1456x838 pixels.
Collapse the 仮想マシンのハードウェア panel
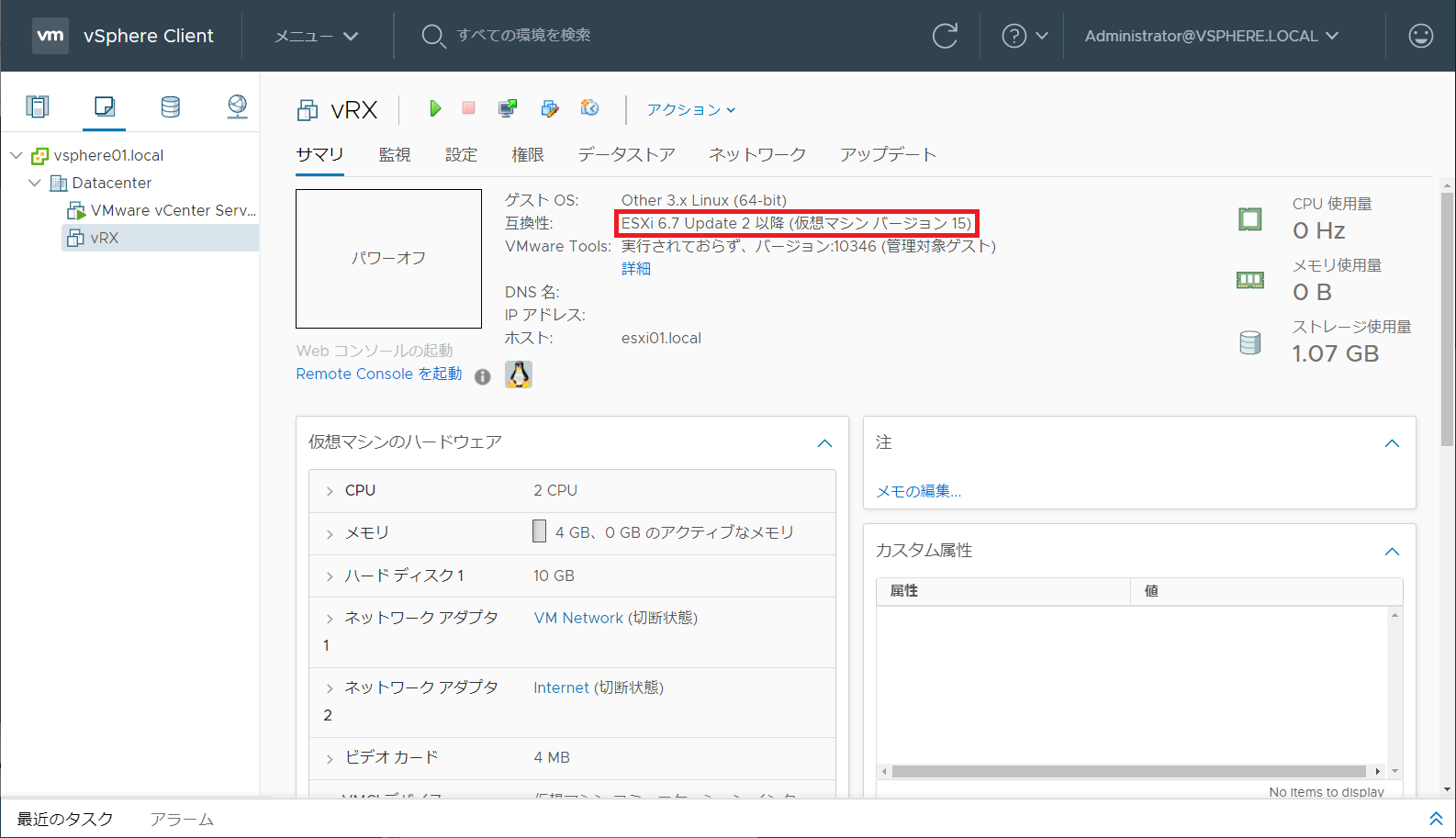click(824, 443)
